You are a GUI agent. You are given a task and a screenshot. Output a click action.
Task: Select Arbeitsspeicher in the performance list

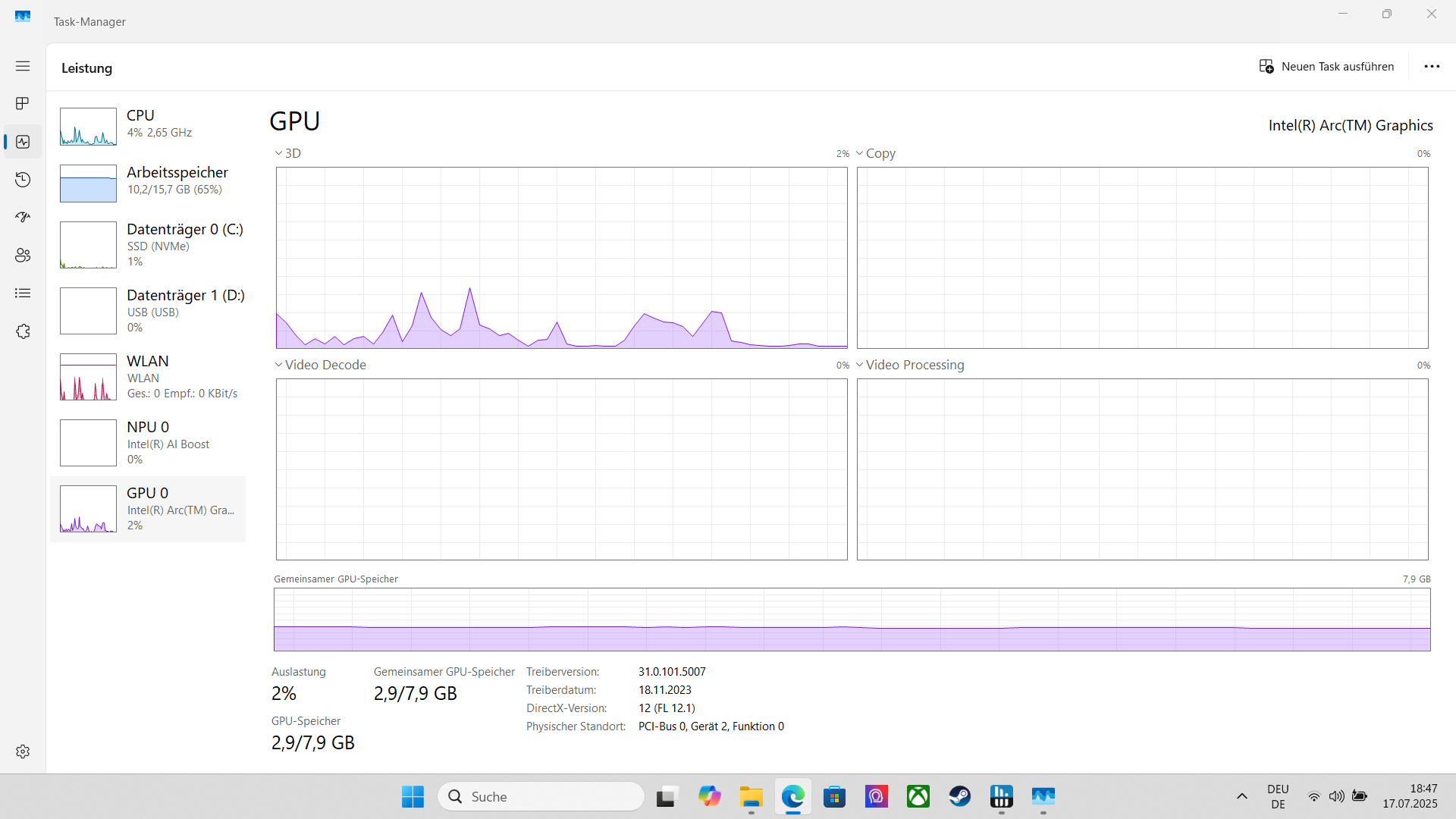coord(148,182)
